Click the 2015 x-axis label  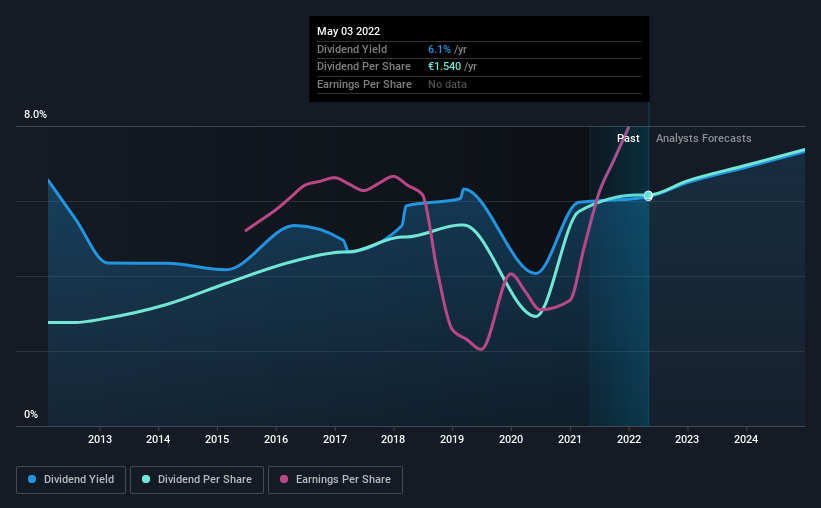click(217, 439)
